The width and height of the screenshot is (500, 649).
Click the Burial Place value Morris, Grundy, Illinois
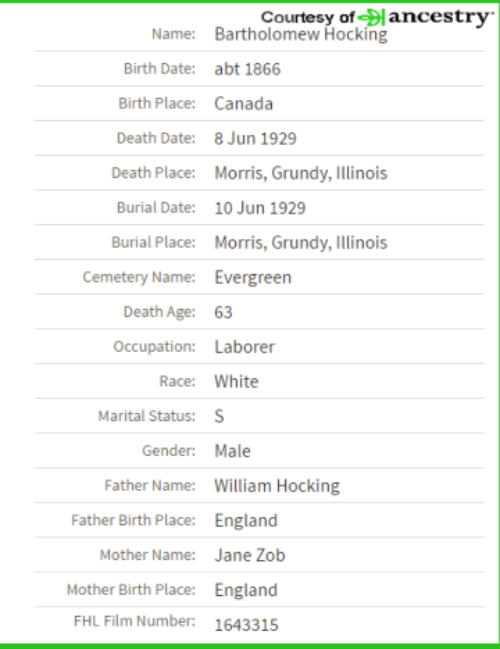point(301,243)
